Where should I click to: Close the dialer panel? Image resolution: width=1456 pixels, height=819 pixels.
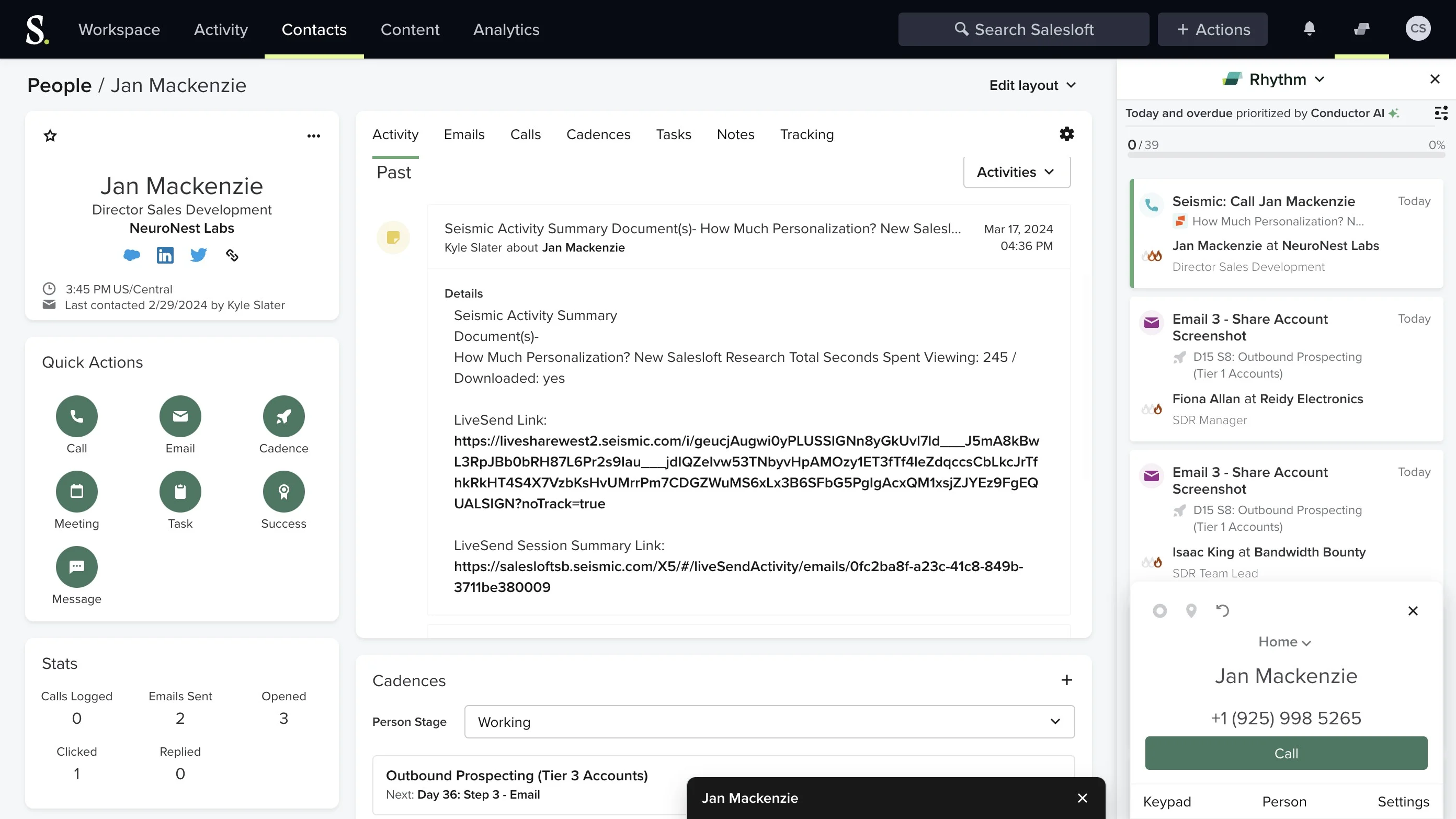tap(1413, 610)
